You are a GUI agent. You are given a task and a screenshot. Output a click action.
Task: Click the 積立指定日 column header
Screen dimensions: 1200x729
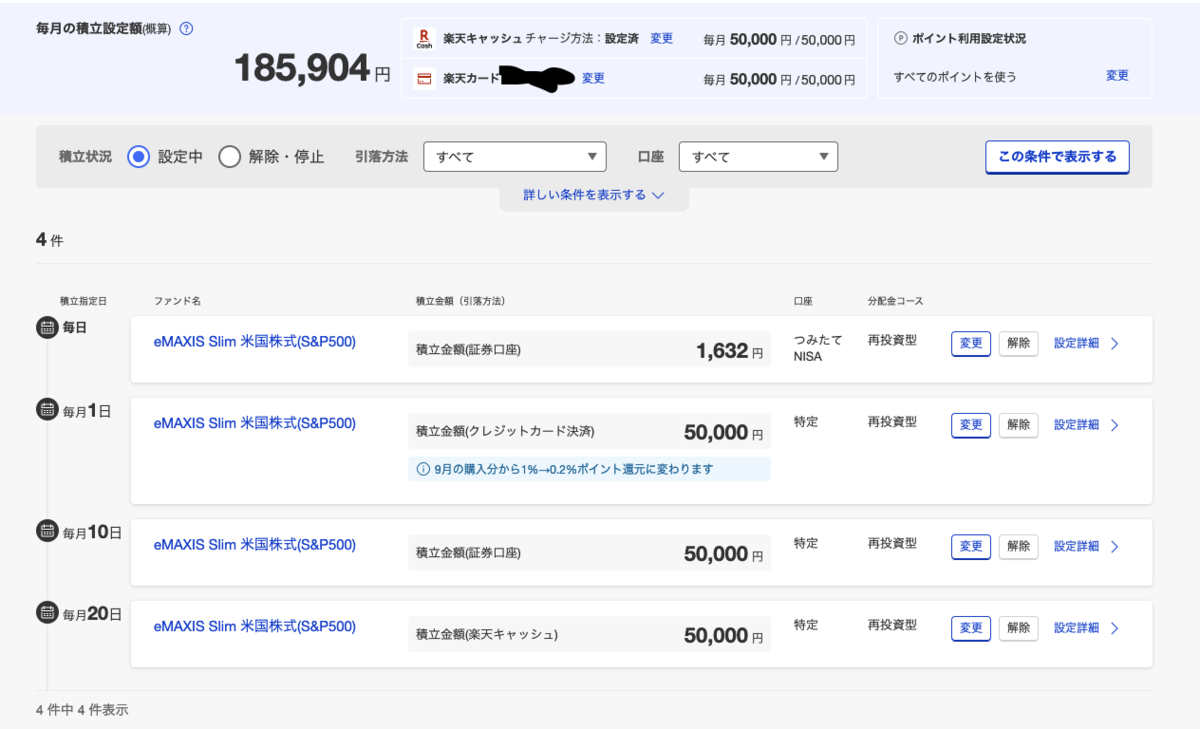point(83,301)
